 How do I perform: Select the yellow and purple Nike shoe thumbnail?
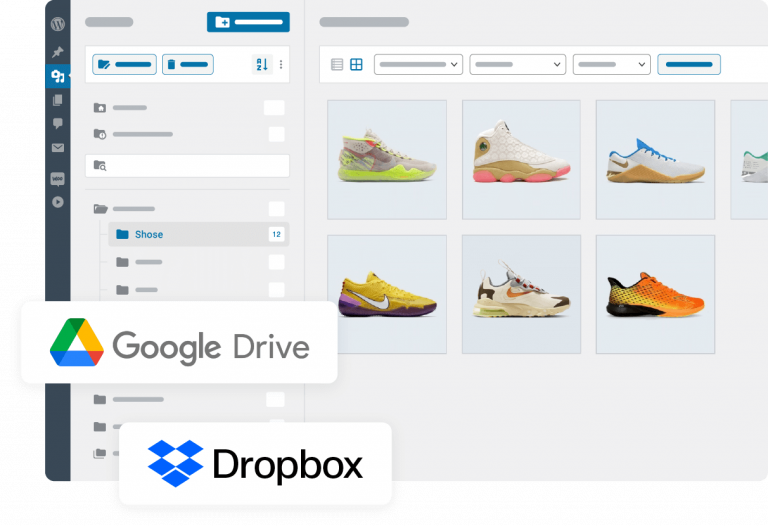coord(387,294)
